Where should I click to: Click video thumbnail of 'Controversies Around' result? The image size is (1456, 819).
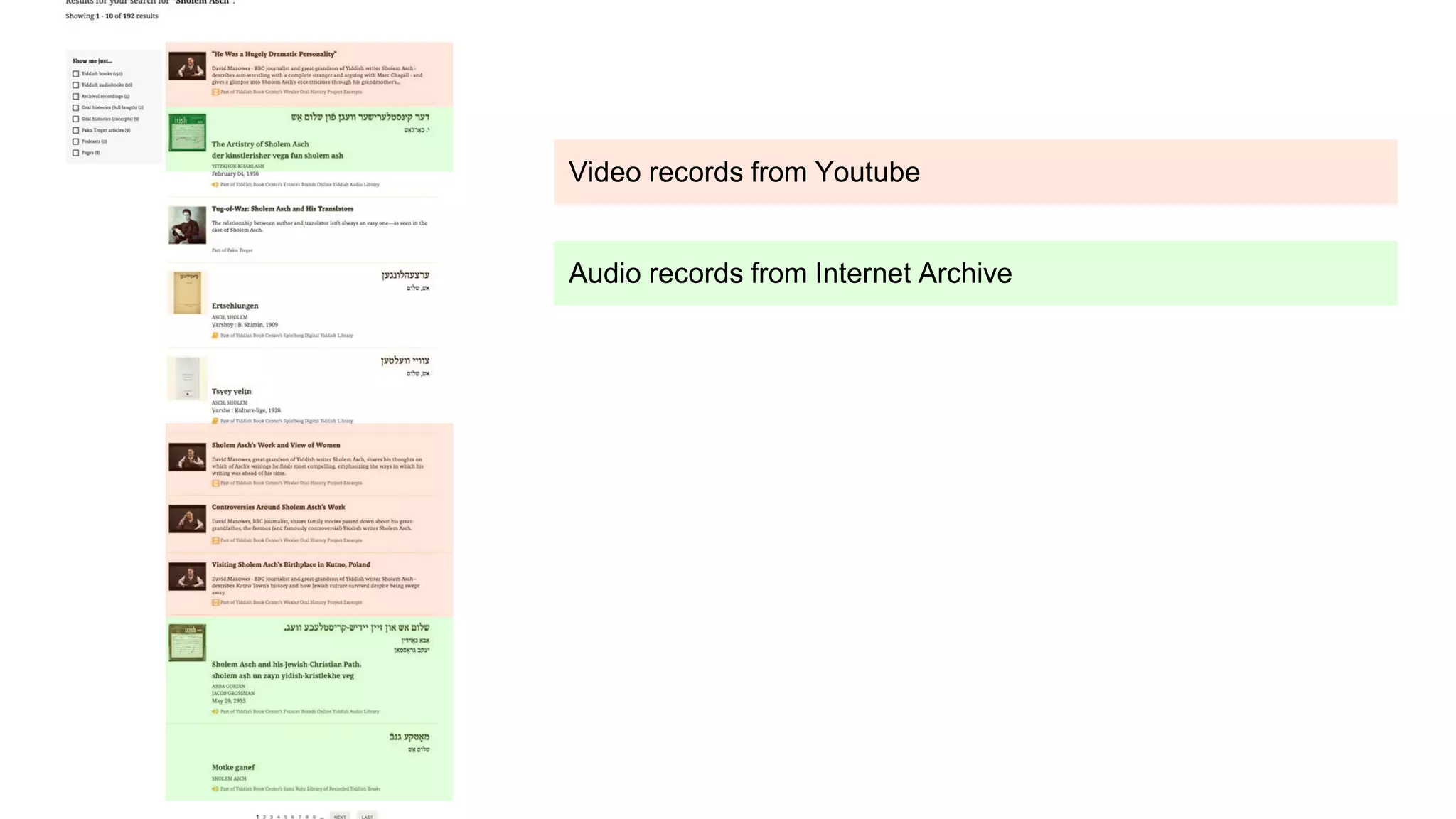187,519
